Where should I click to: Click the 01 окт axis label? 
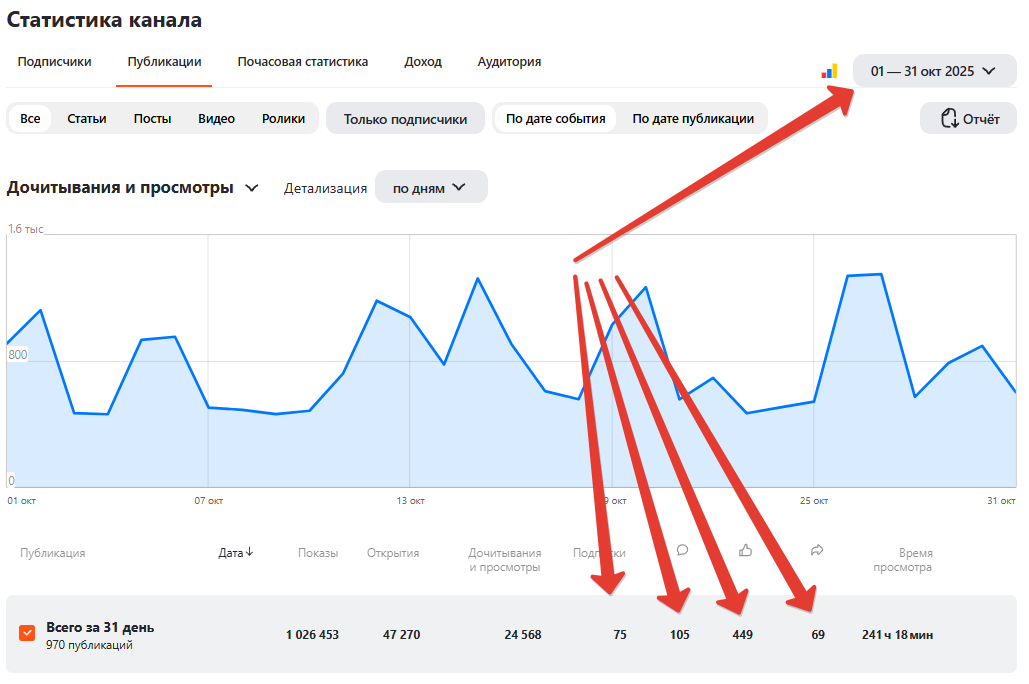[x=22, y=500]
